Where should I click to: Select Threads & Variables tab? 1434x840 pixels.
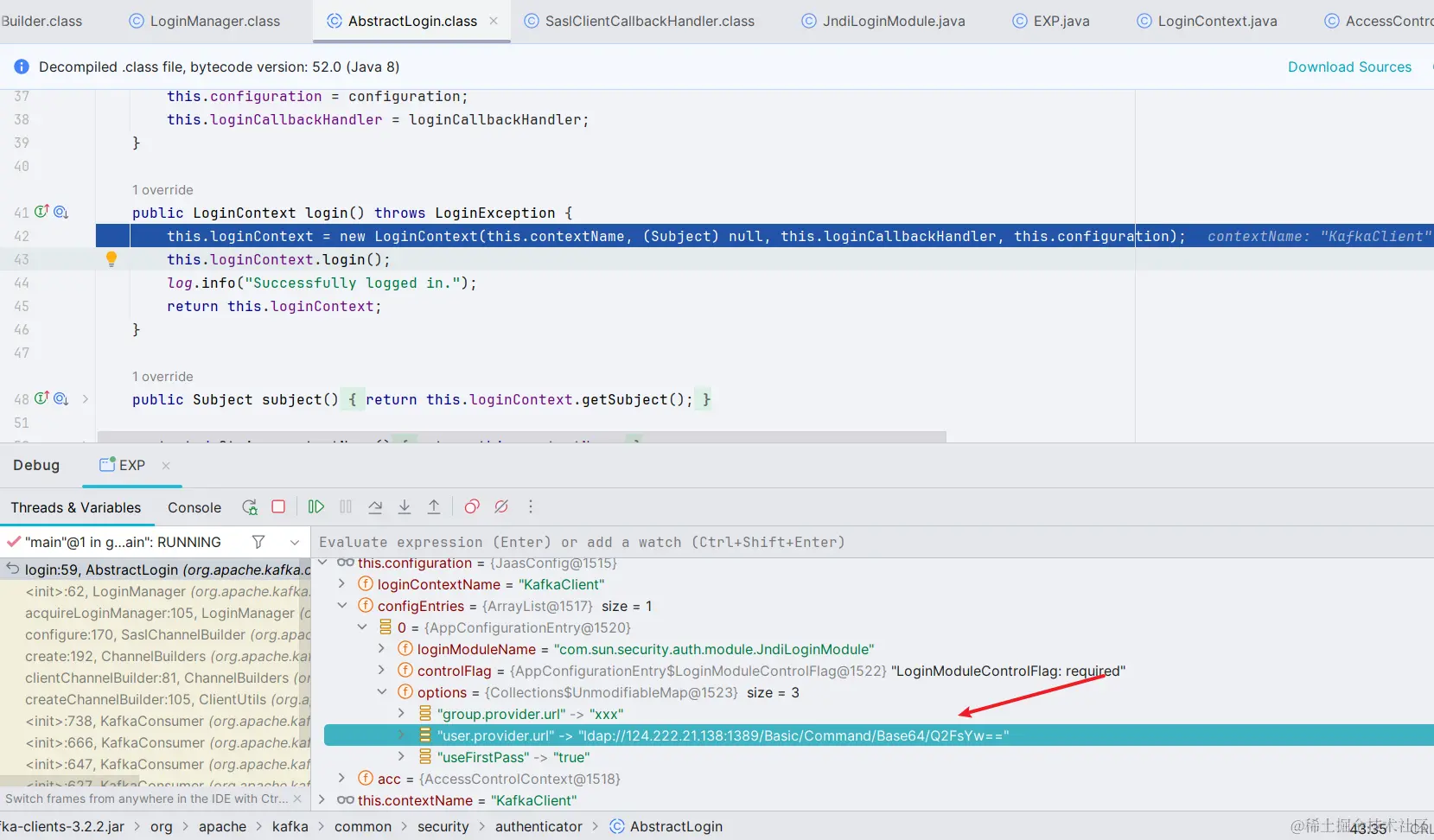pos(76,507)
